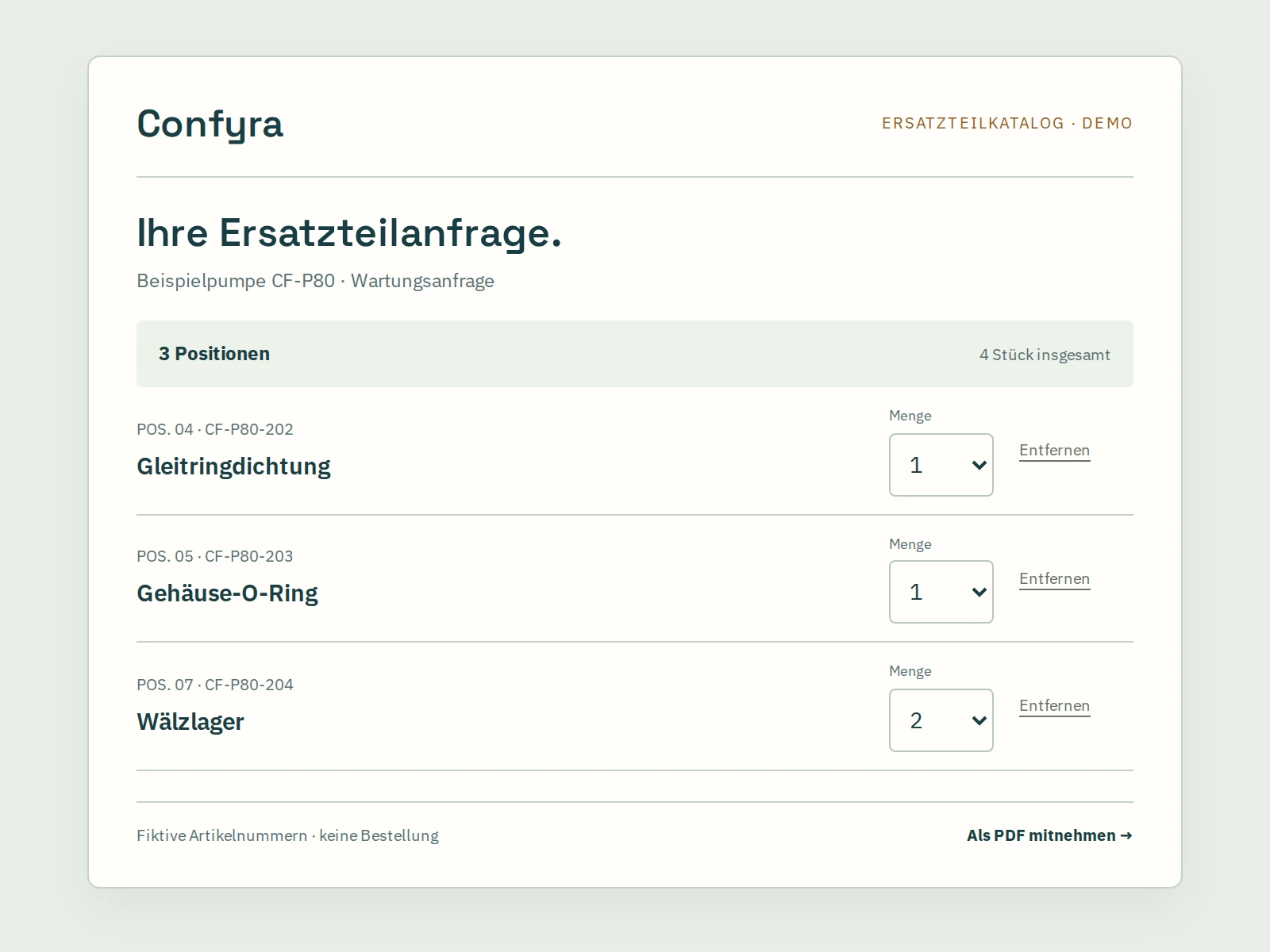Click the Gehäuse-O-Ring item name
Screen dimensions: 1270x952
(227, 593)
